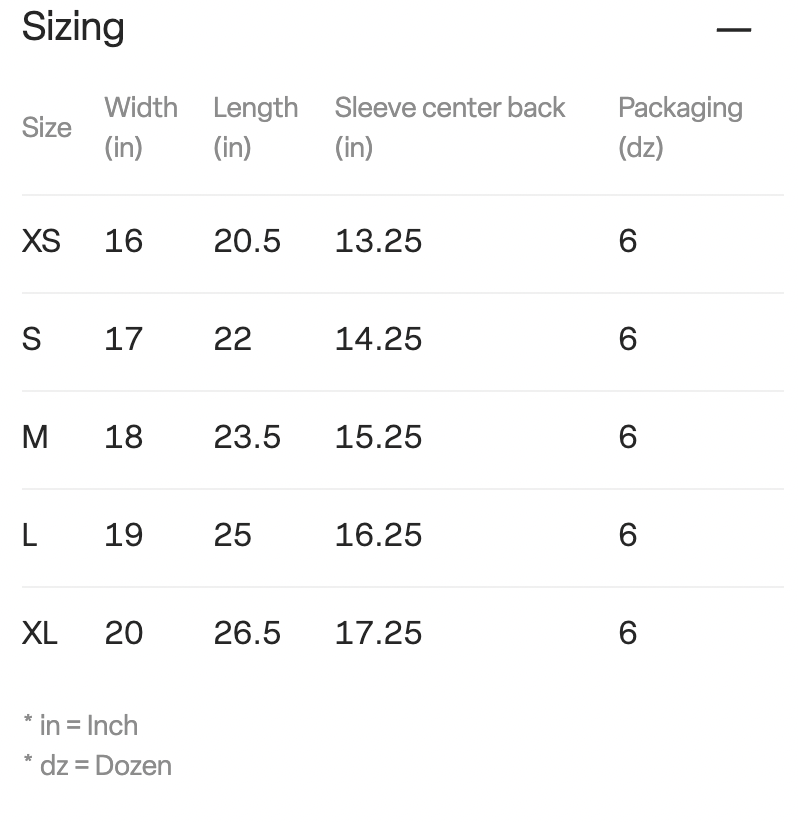Select the XS size row label
The width and height of the screenshot is (798, 822).
[x=41, y=241]
